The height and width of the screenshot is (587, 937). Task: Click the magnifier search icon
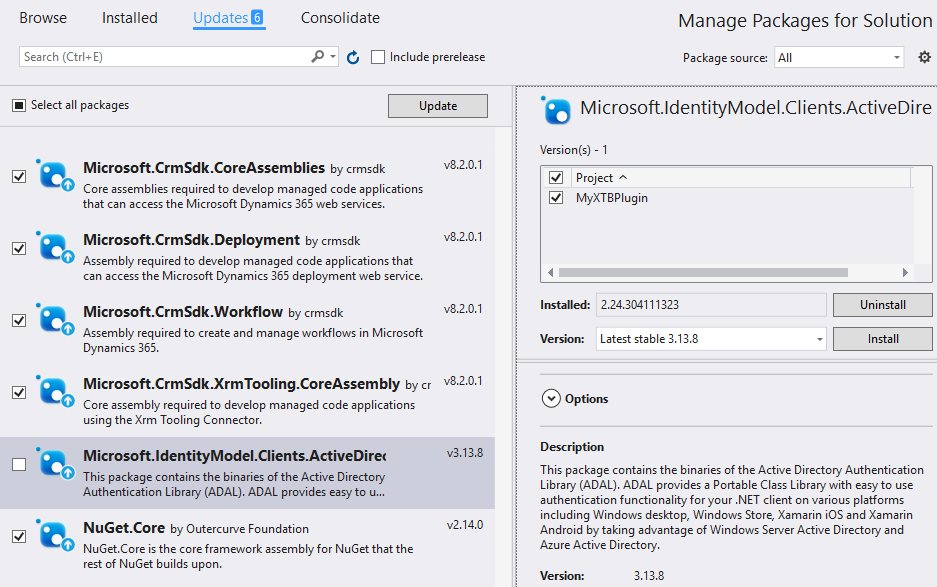318,56
